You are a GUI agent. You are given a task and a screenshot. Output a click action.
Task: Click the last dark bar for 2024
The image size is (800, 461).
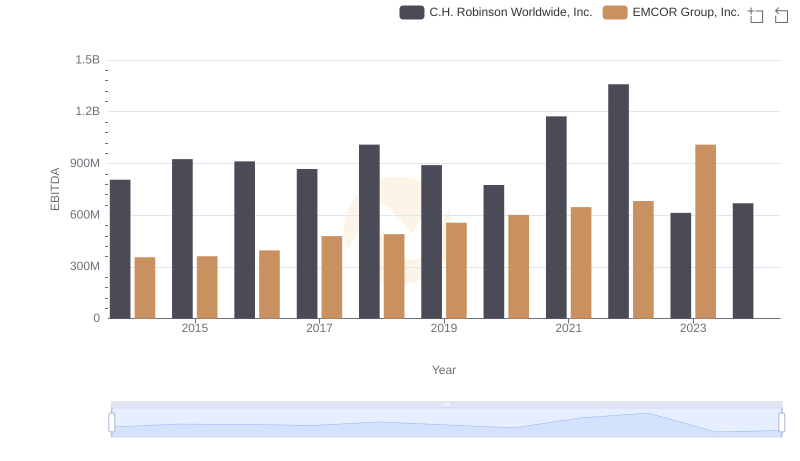tap(743, 261)
